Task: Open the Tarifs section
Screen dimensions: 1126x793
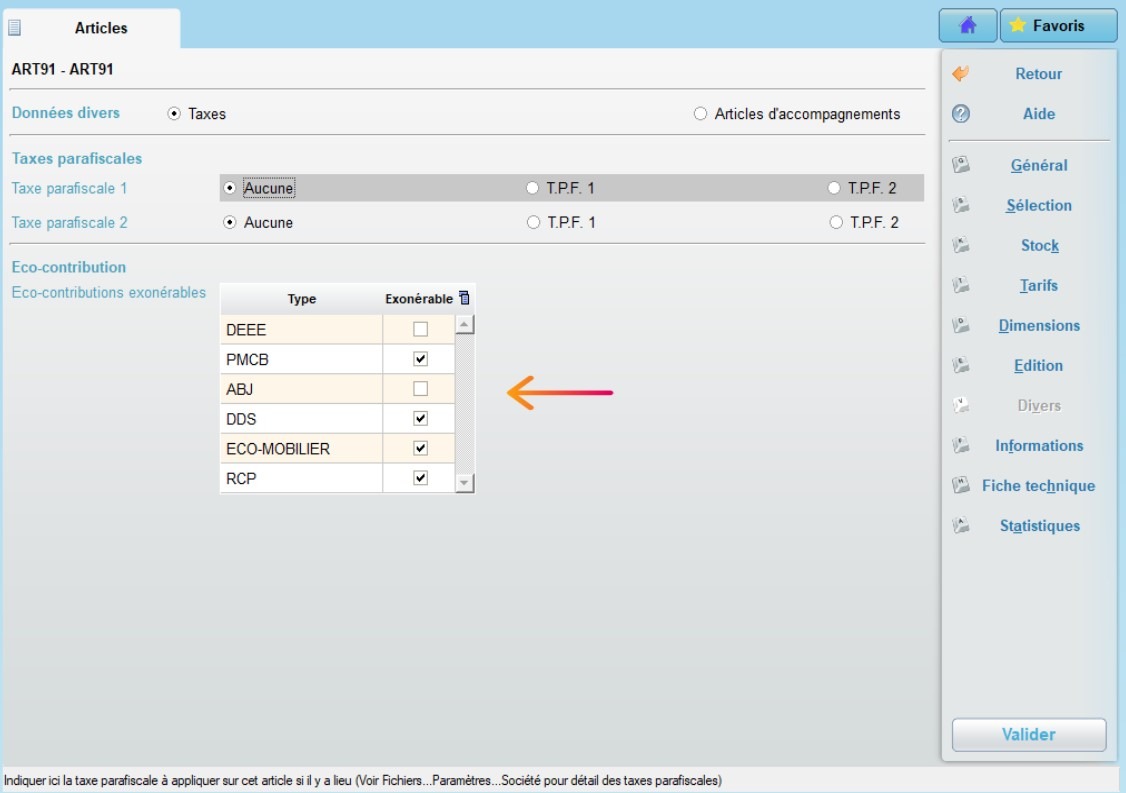Action: (x=1038, y=286)
